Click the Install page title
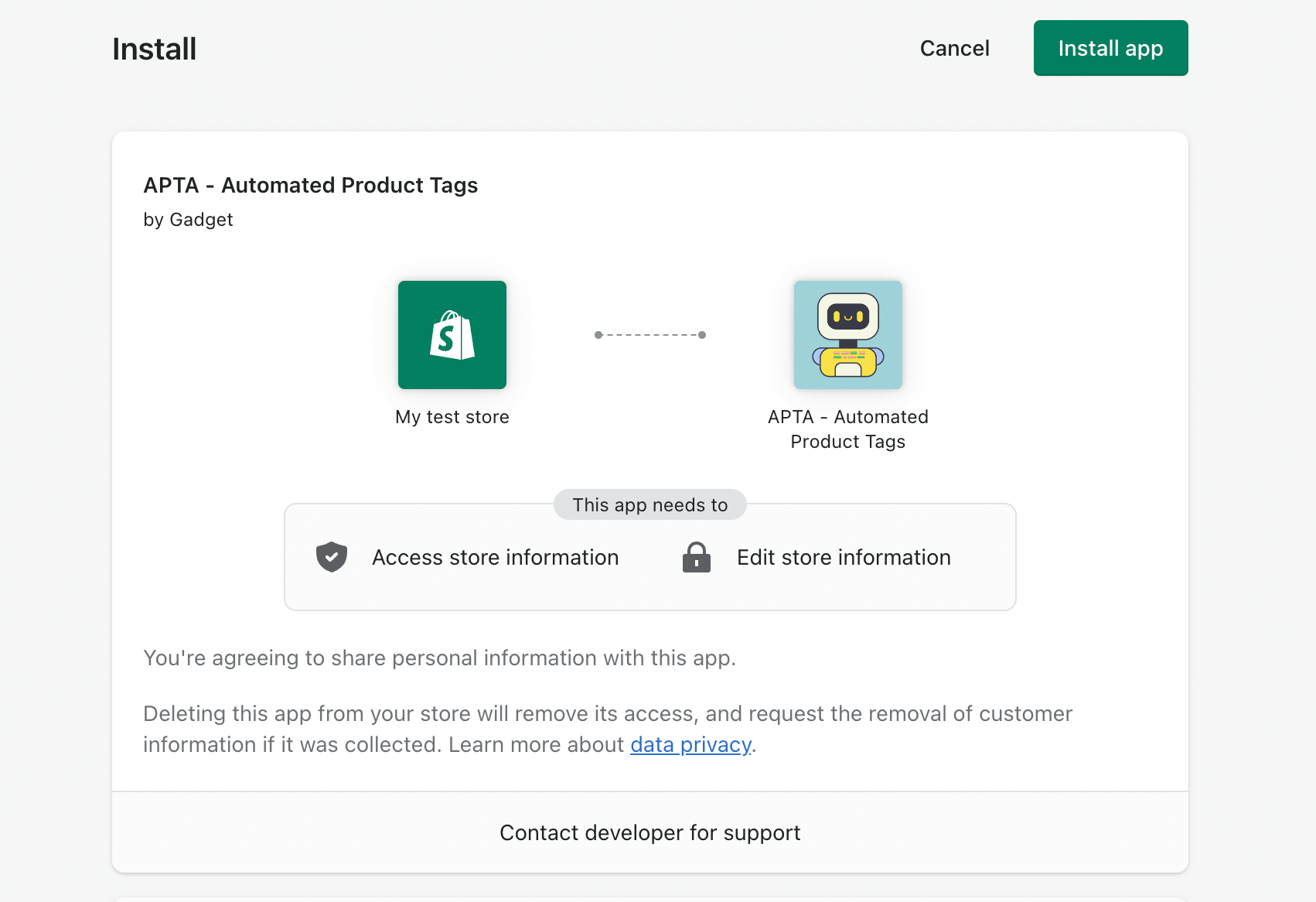This screenshot has height=902, width=1316. (155, 49)
